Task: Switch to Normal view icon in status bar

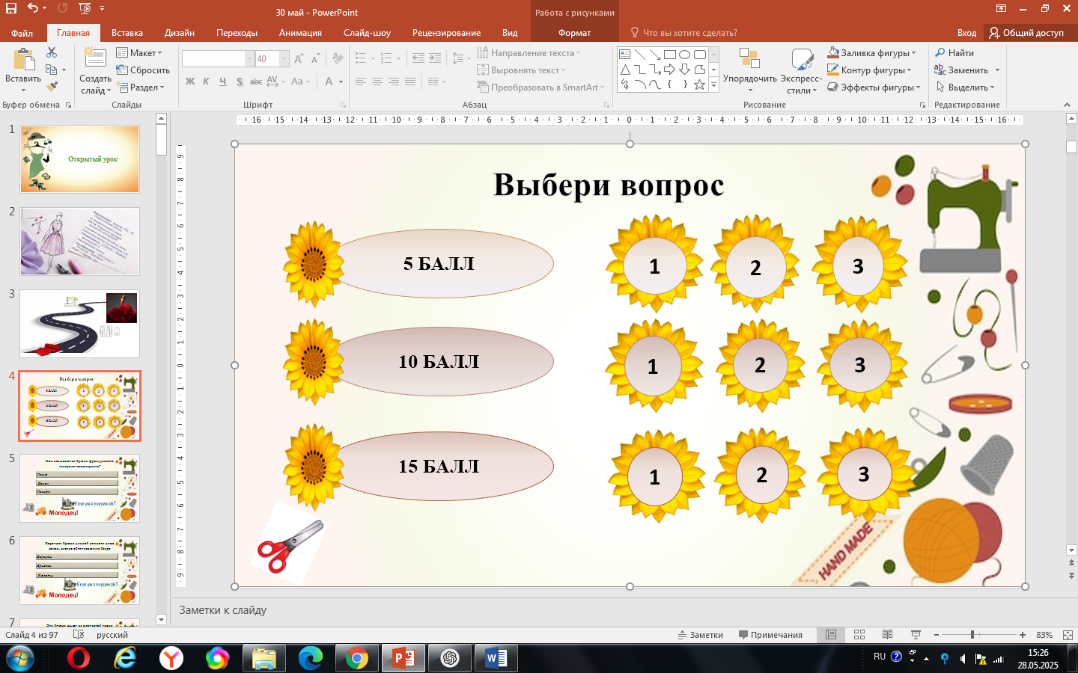Action: click(x=830, y=635)
